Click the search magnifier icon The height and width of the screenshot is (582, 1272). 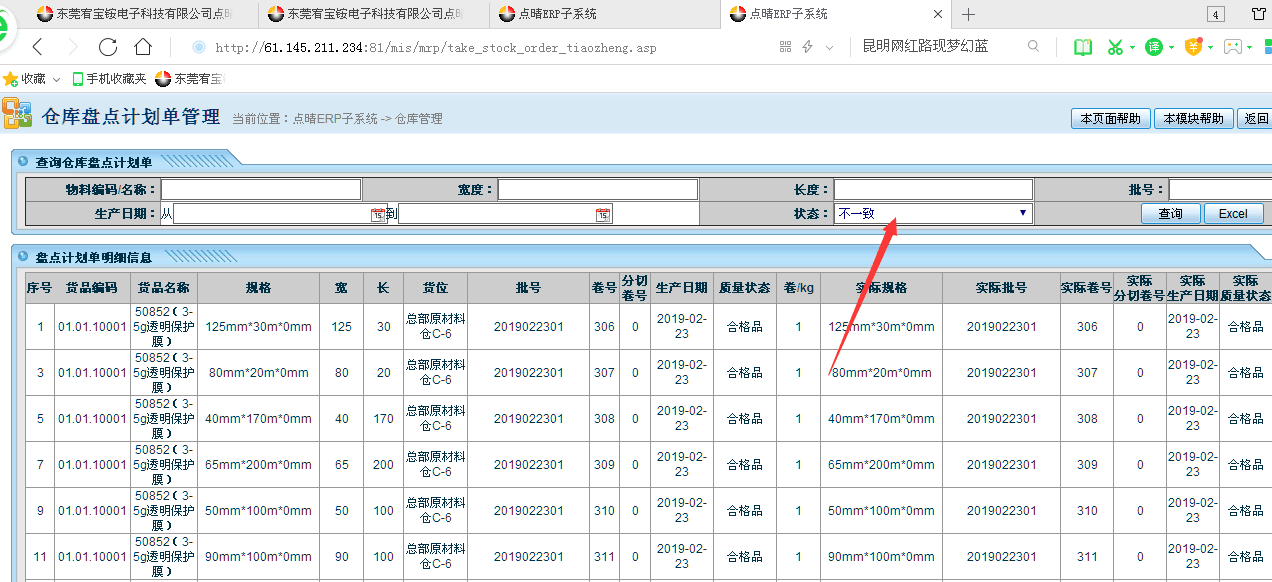point(1034,46)
